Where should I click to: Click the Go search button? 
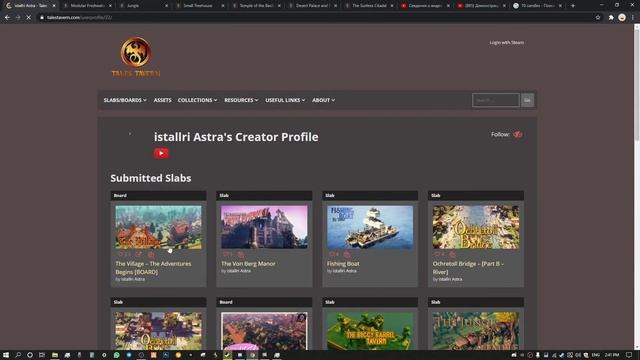point(527,100)
